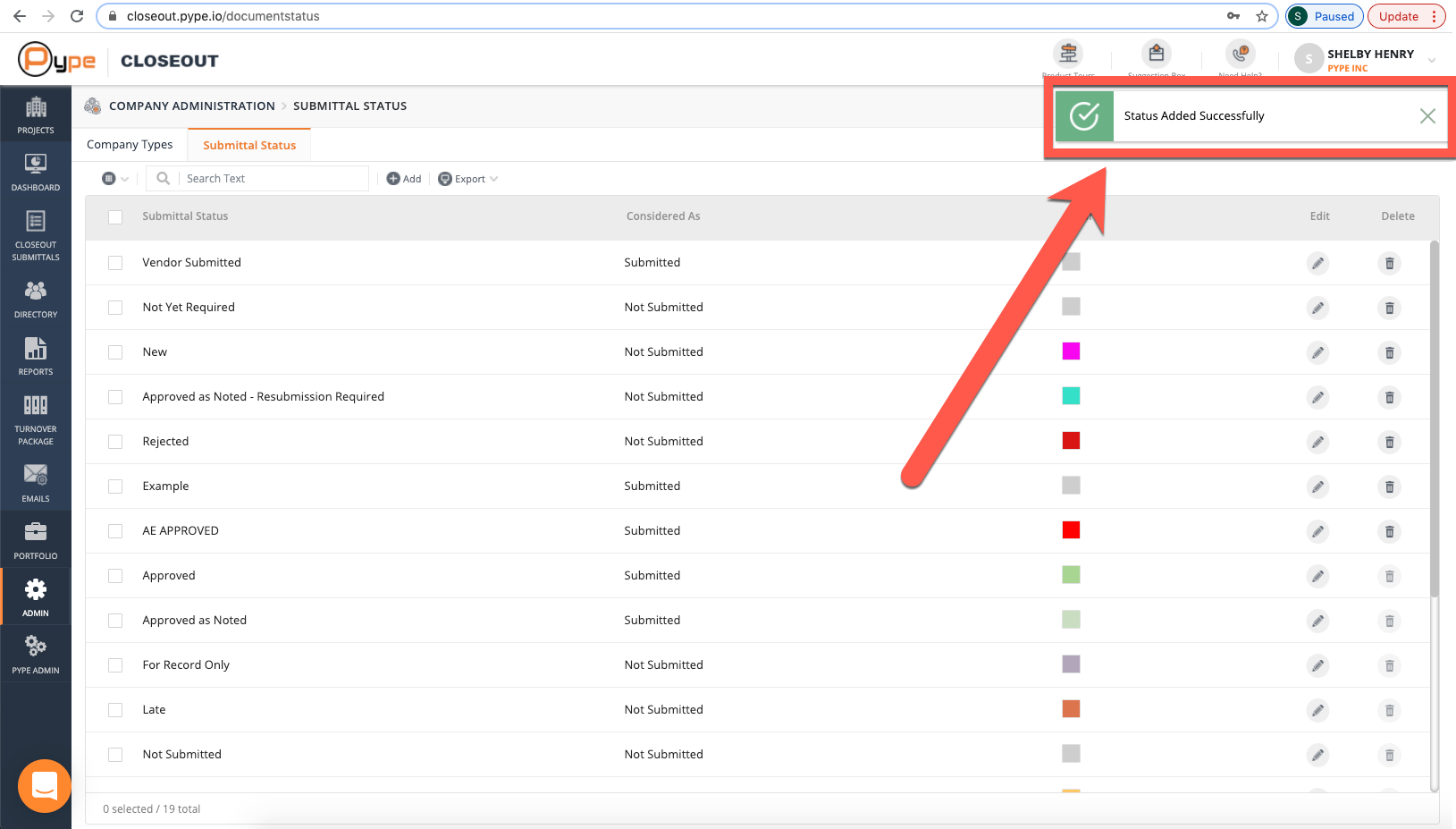
Task: Dismiss the Status Added Successfully notification
Action: pos(1427,116)
